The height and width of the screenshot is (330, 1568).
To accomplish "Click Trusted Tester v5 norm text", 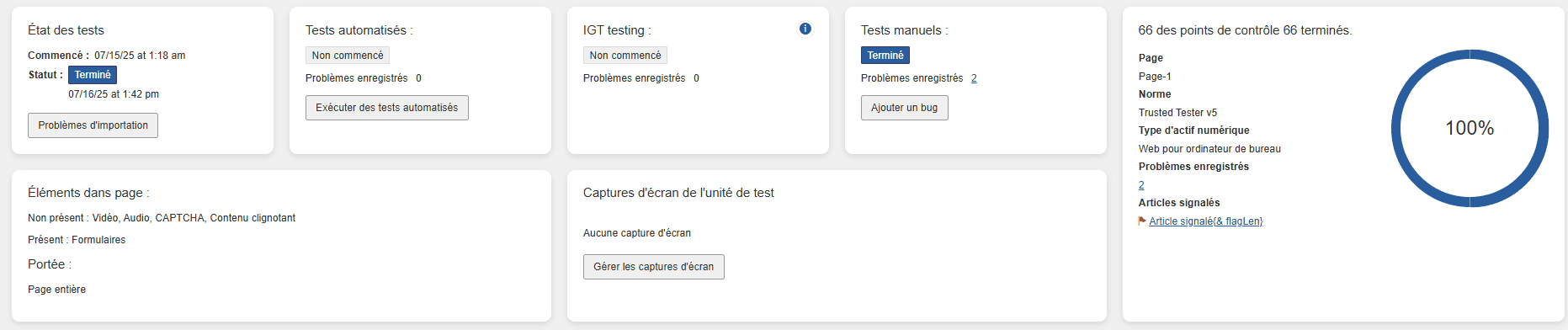I will coord(1177,113).
